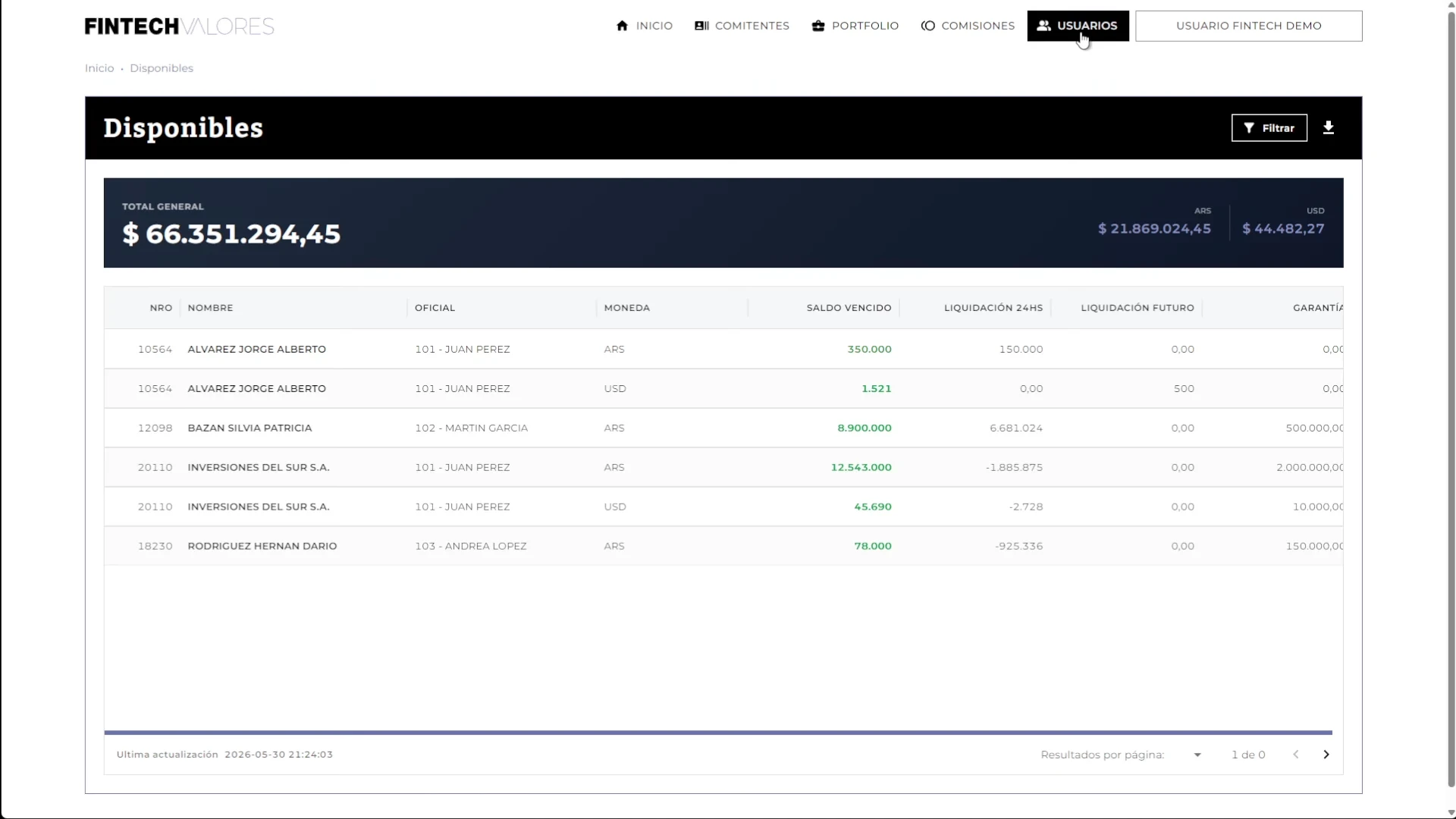Follow the Disponibles breadcrumb link
This screenshot has width=1456, height=819.
[162, 68]
